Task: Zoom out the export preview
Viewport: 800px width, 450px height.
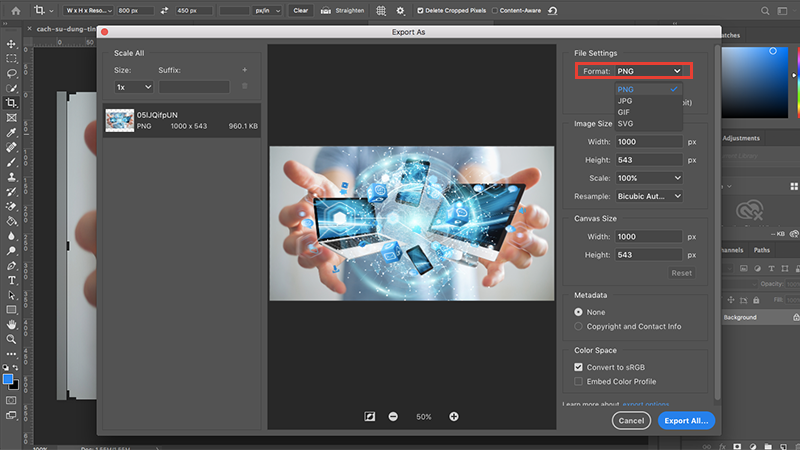Action: pyautogui.click(x=393, y=417)
